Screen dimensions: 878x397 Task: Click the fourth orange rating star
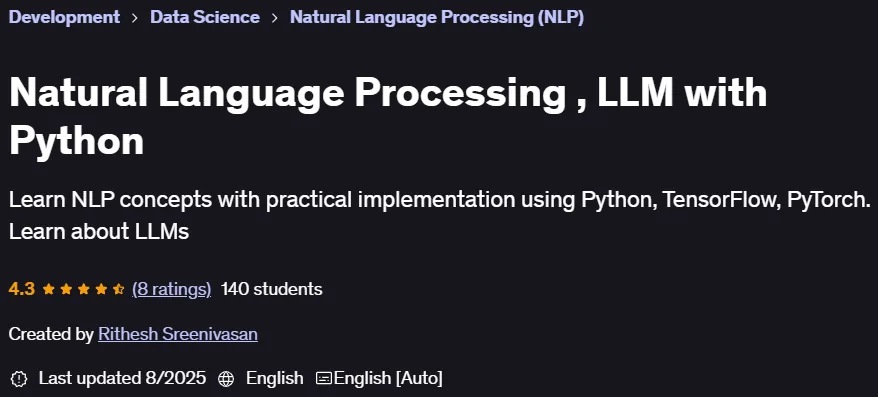101,289
